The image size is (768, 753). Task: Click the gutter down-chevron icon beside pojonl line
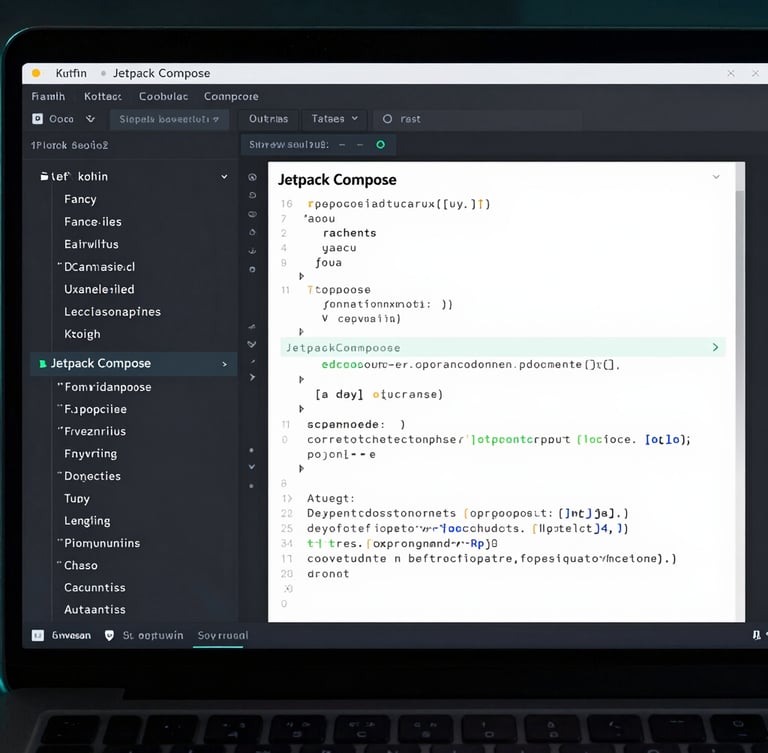252,467
